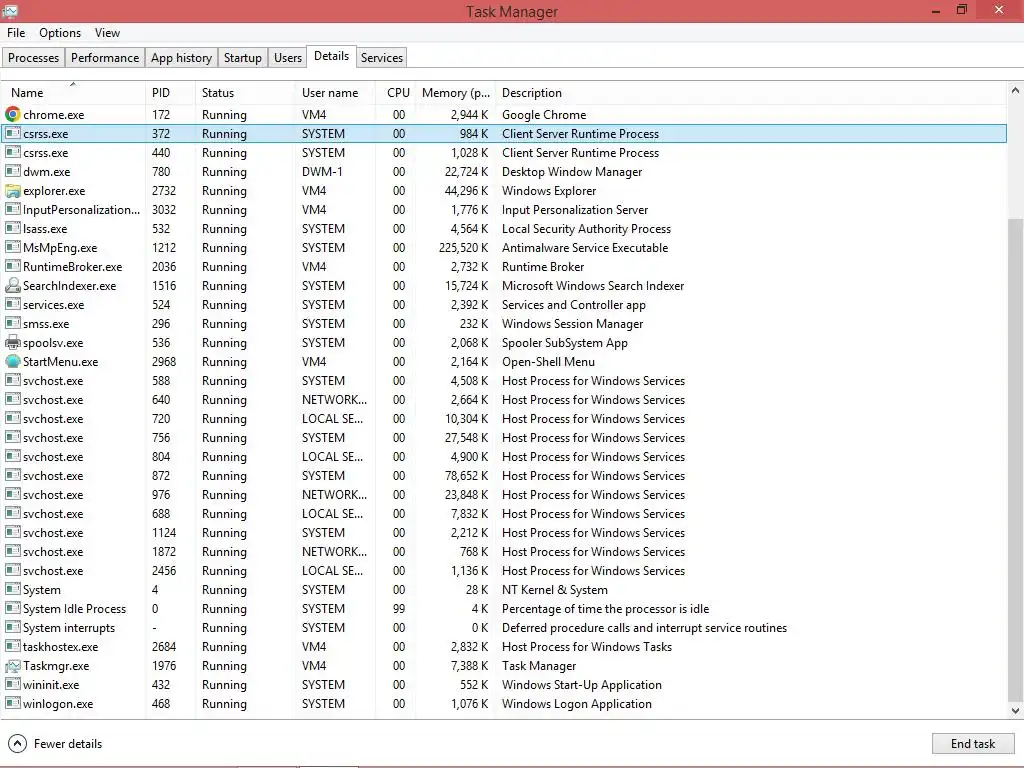Close the Task Manager window
This screenshot has width=1024, height=768.
pyautogui.click(x=999, y=10)
